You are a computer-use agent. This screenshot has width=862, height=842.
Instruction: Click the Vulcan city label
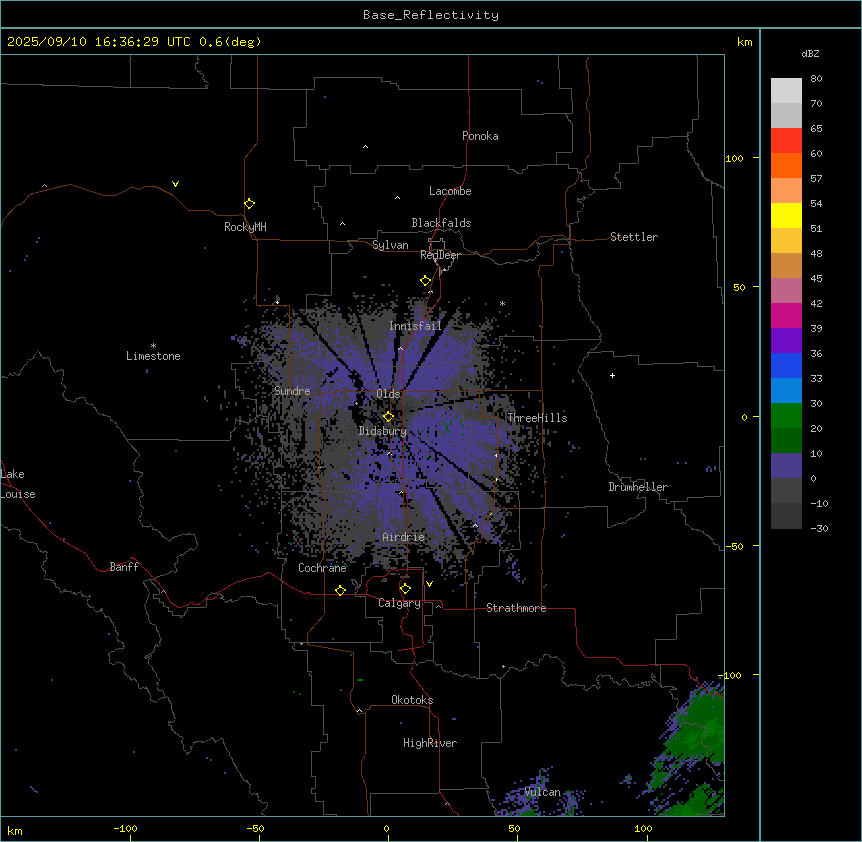coord(543,792)
